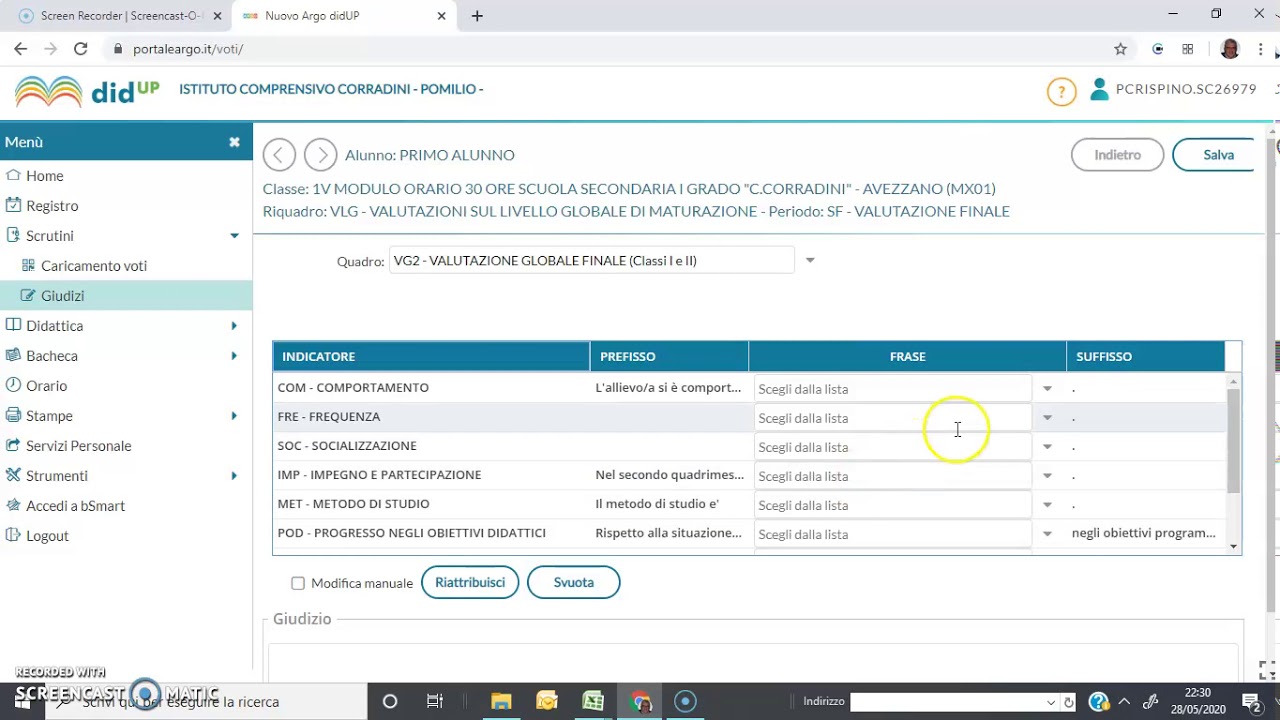Open Cortana circle in taskbar

[x=390, y=701]
